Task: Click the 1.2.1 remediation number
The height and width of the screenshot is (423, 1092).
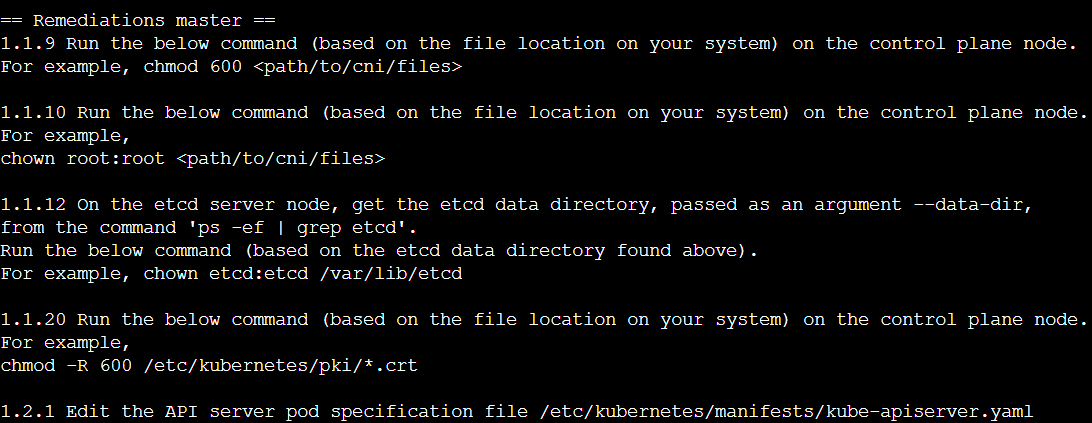Action: pyautogui.click(x=27, y=412)
